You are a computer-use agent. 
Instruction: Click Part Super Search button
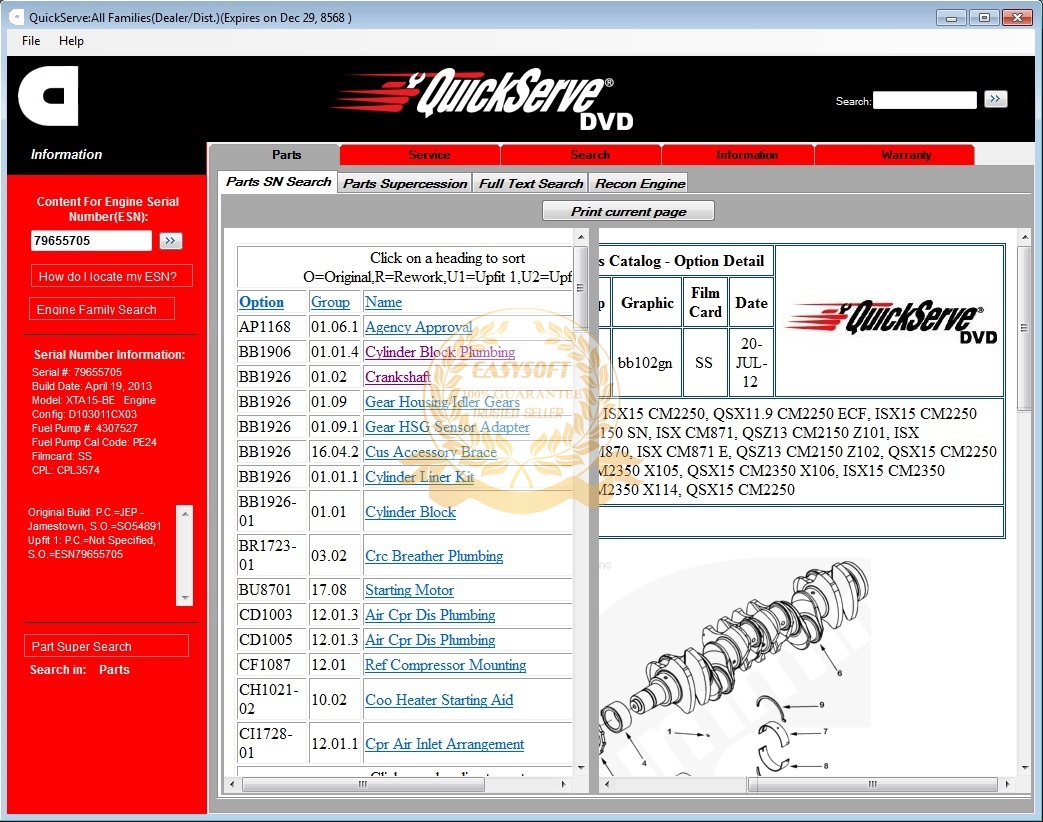point(106,646)
